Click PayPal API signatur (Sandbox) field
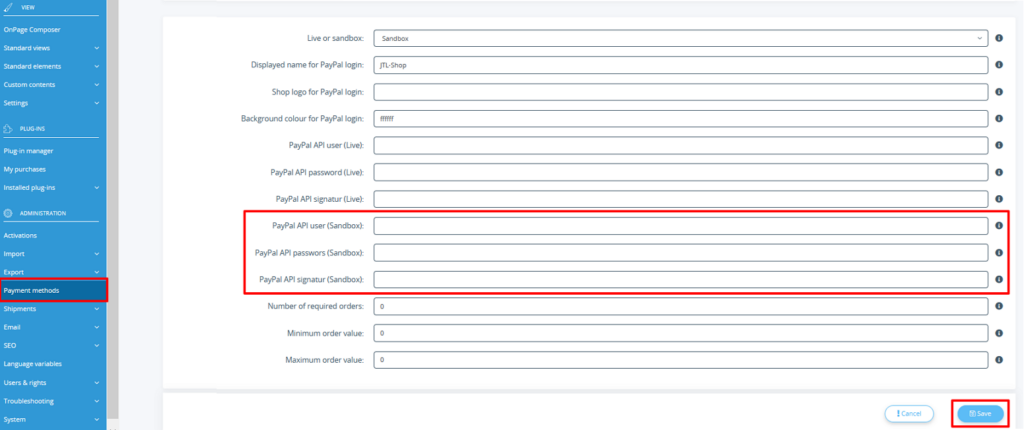Image resolution: width=1024 pixels, height=430 pixels. click(680, 280)
